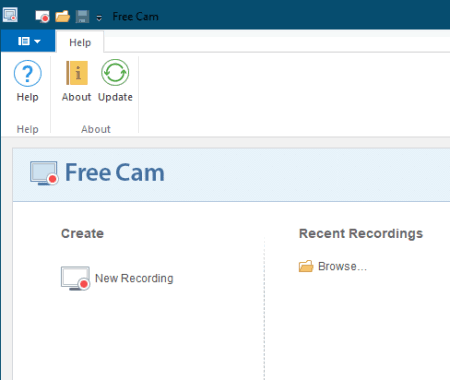Click New Recording under Create
Viewport: 450px width, 380px height.
tap(117, 278)
